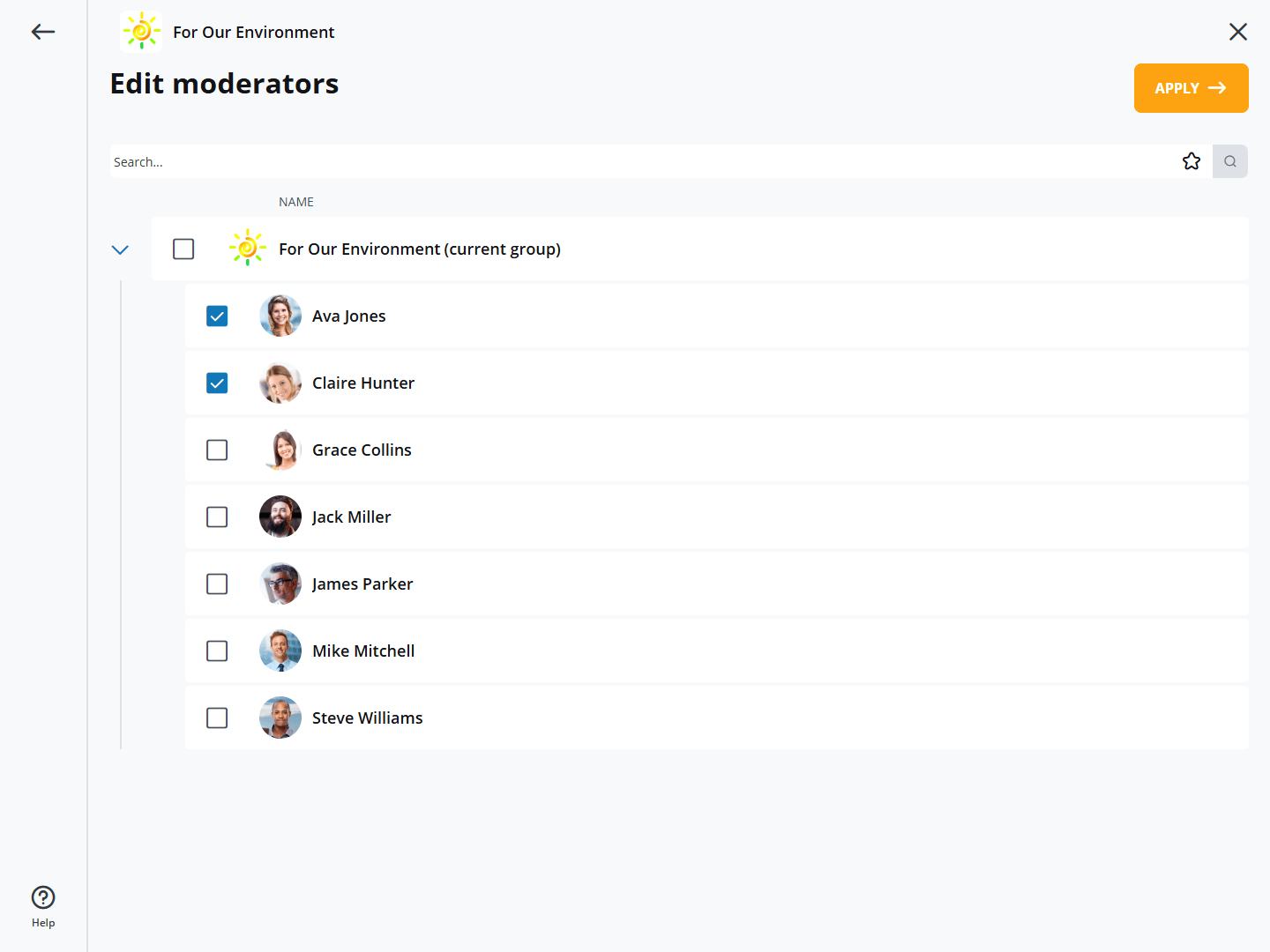Open Help from the sidebar
Image resolution: width=1270 pixels, height=952 pixels.
pos(43,906)
